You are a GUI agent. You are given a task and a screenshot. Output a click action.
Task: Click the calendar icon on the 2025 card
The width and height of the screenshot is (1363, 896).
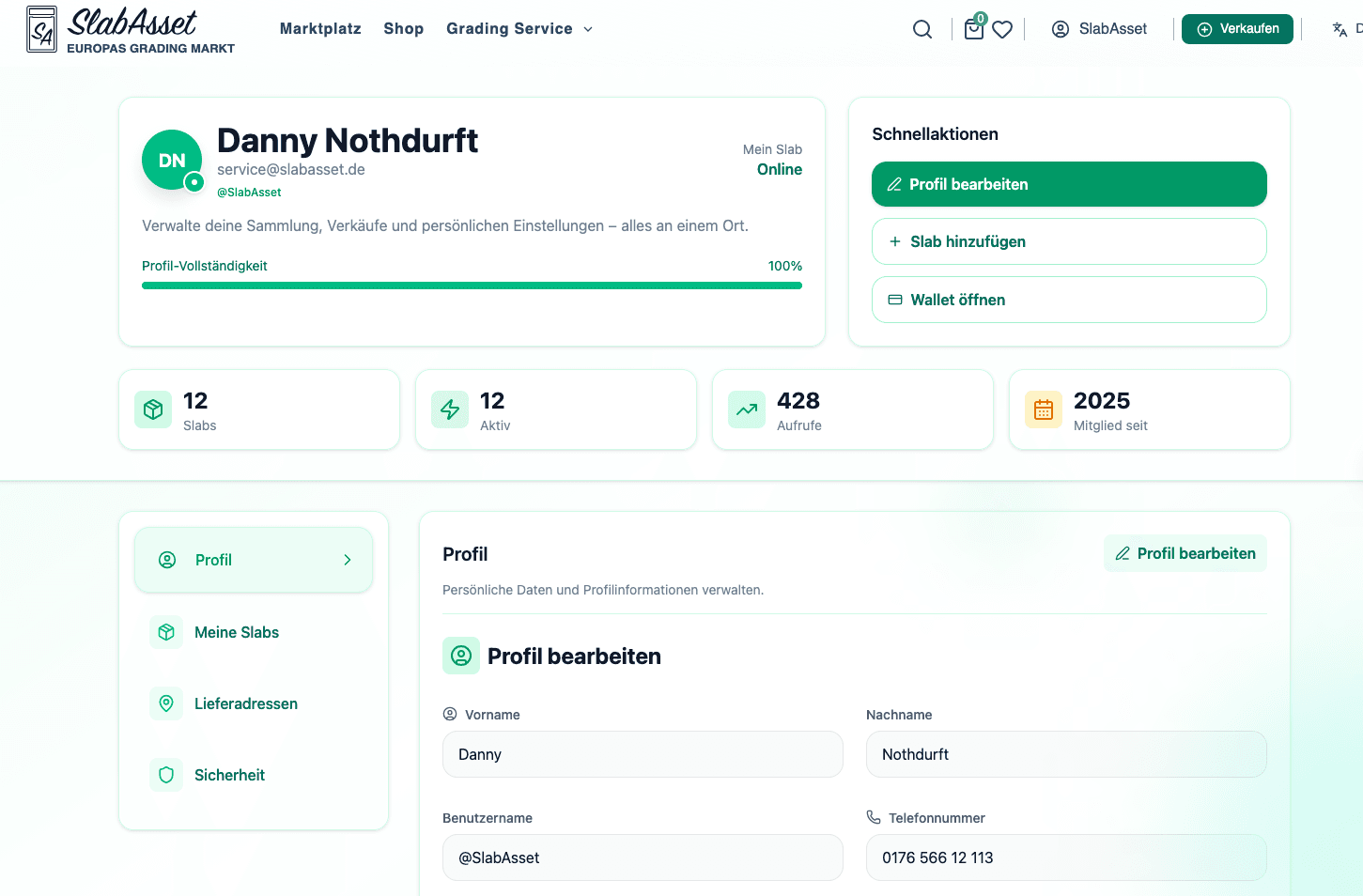pyautogui.click(x=1043, y=409)
